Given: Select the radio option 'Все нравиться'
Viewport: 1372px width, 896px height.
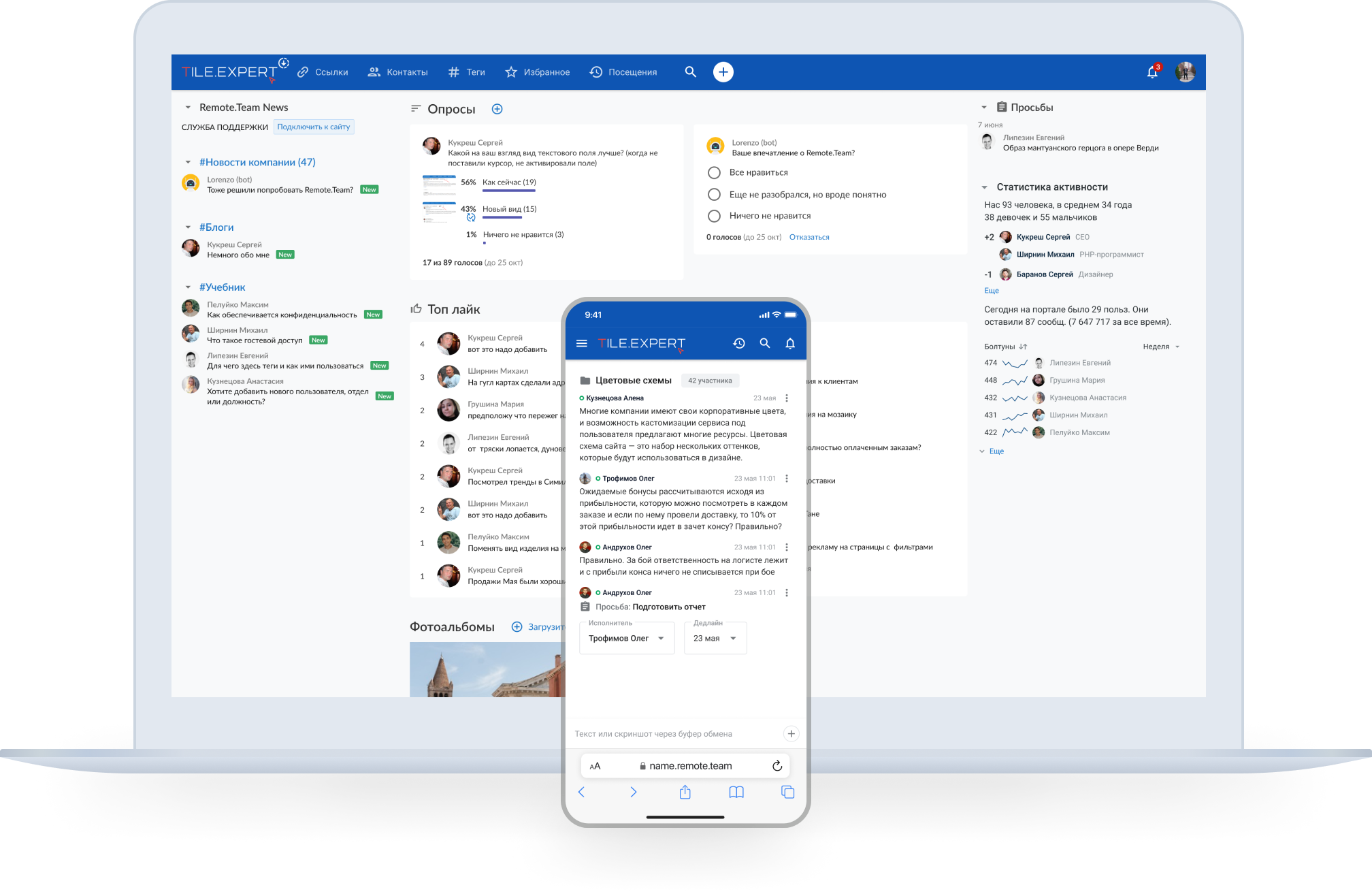Looking at the screenshot, I should 714,172.
